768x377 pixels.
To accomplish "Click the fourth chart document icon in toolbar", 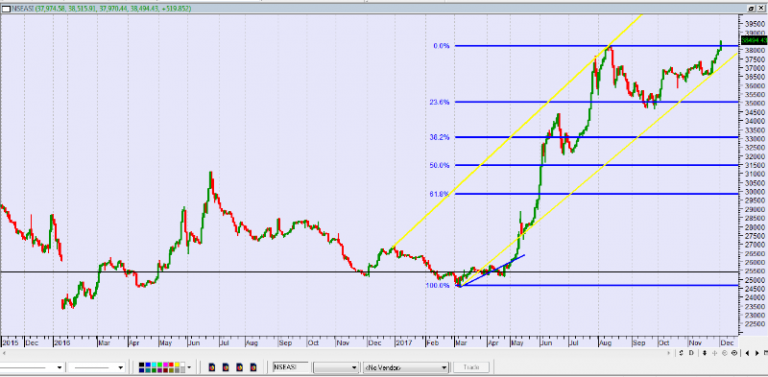I will (x=253, y=367).
